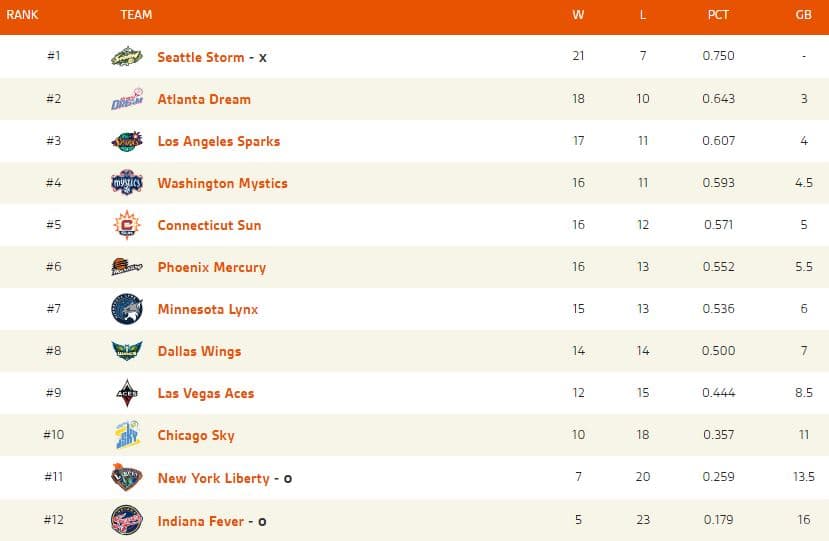Click the Connecticut Sun team logo
The width and height of the screenshot is (829, 541).
(127, 225)
